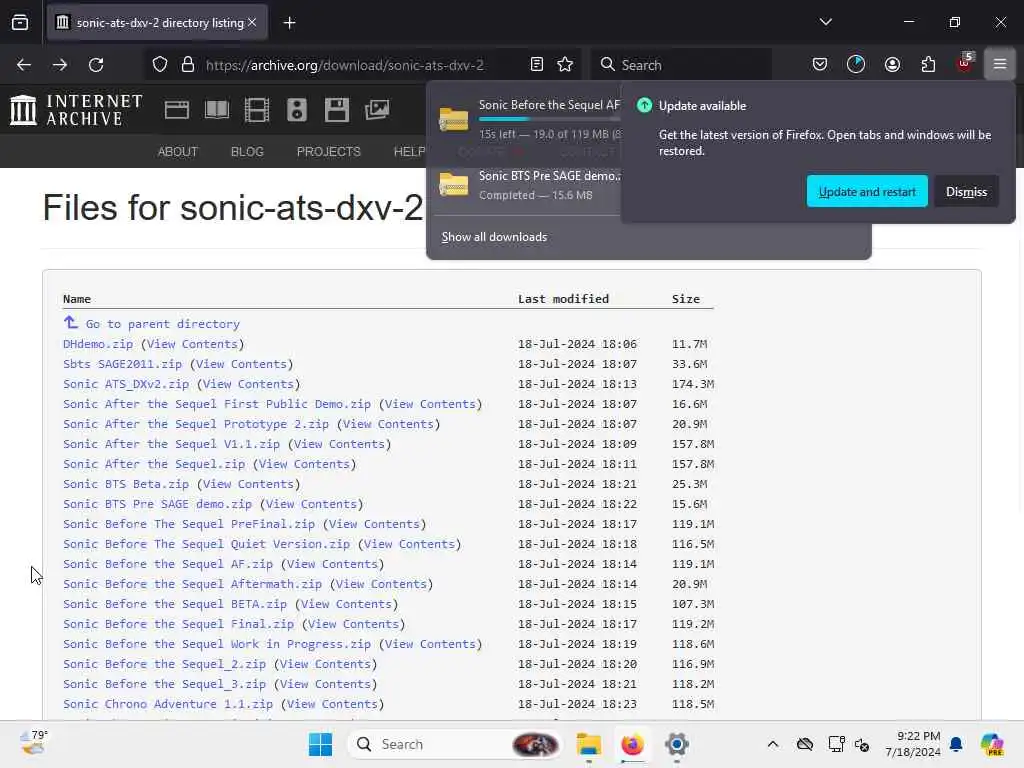Dismiss the Firefox update notification
This screenshot has width=1024, height=768.
tap(966, 191)
